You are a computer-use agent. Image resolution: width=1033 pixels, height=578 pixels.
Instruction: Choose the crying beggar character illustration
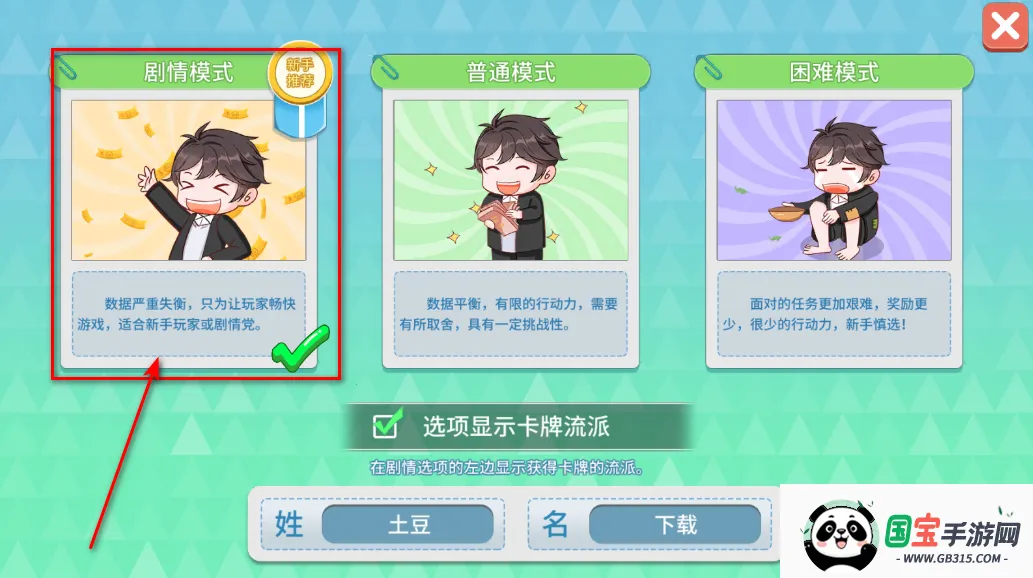pos(834,180)
